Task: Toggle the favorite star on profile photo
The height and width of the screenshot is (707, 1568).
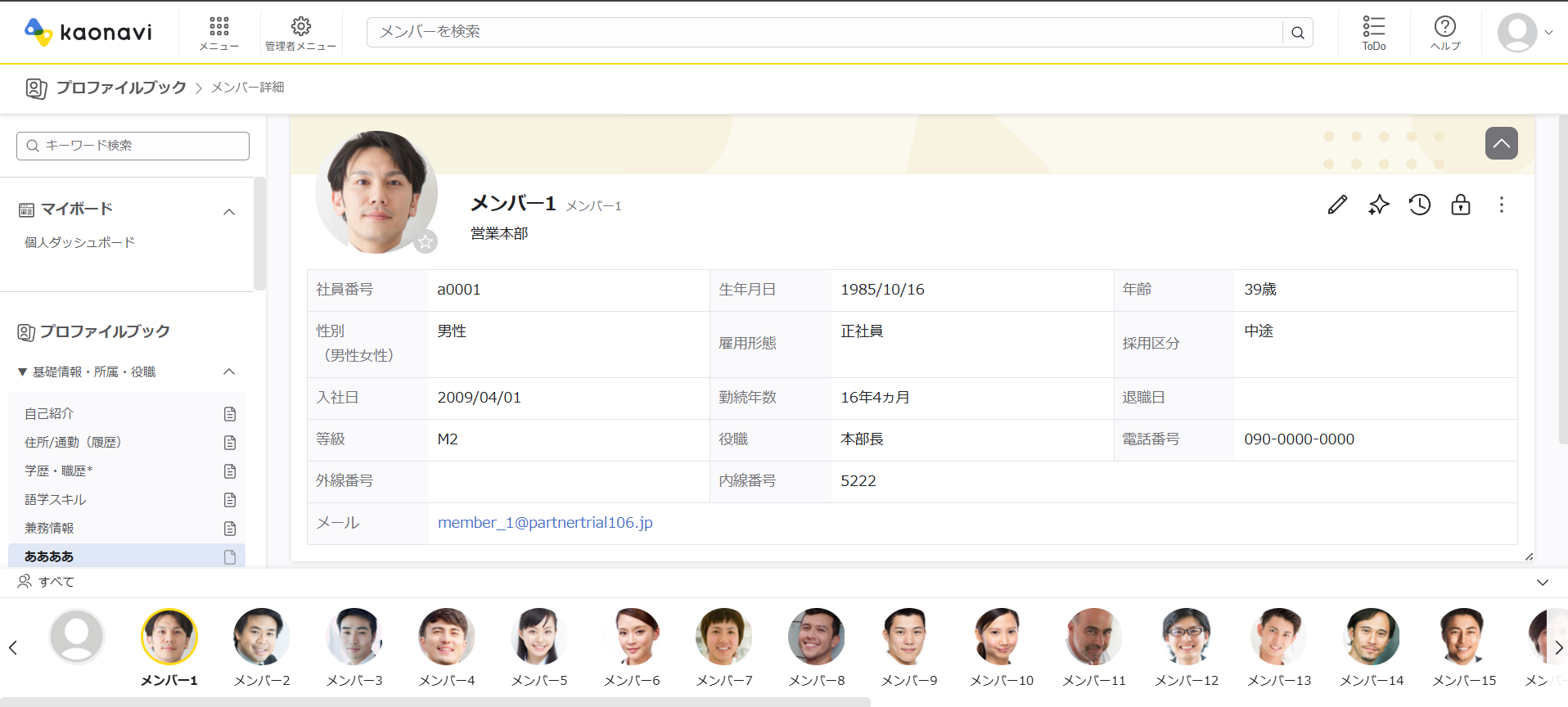Action: (x=426, y=241)
